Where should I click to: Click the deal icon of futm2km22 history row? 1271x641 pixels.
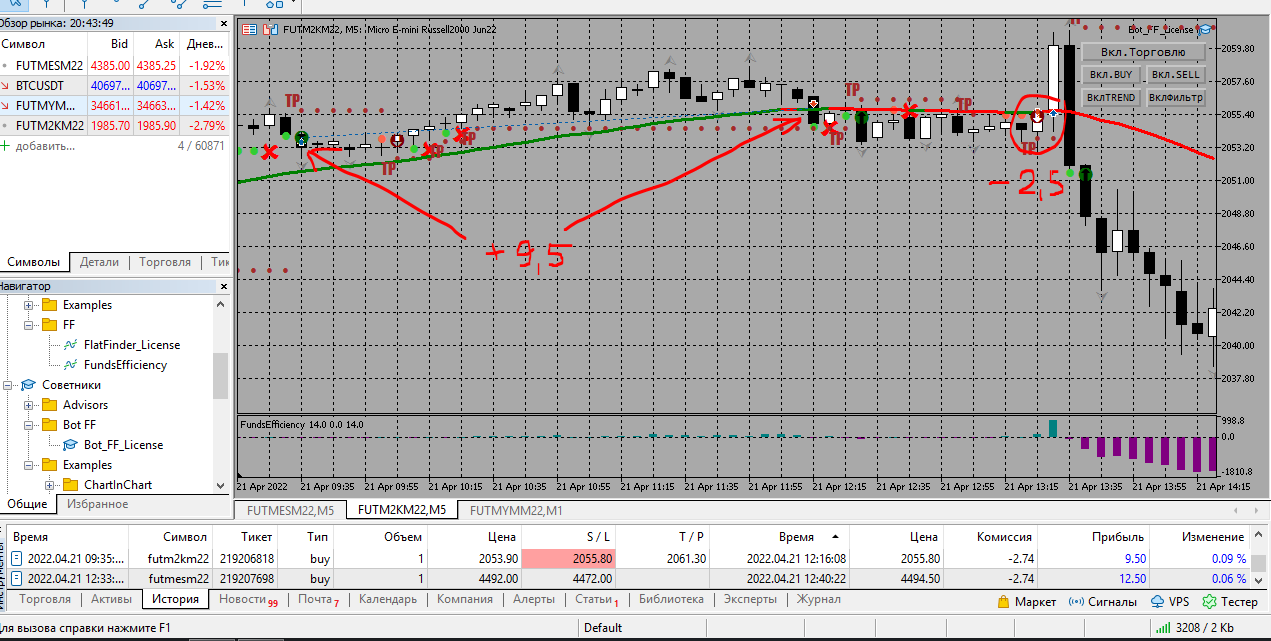click(16, 559)
